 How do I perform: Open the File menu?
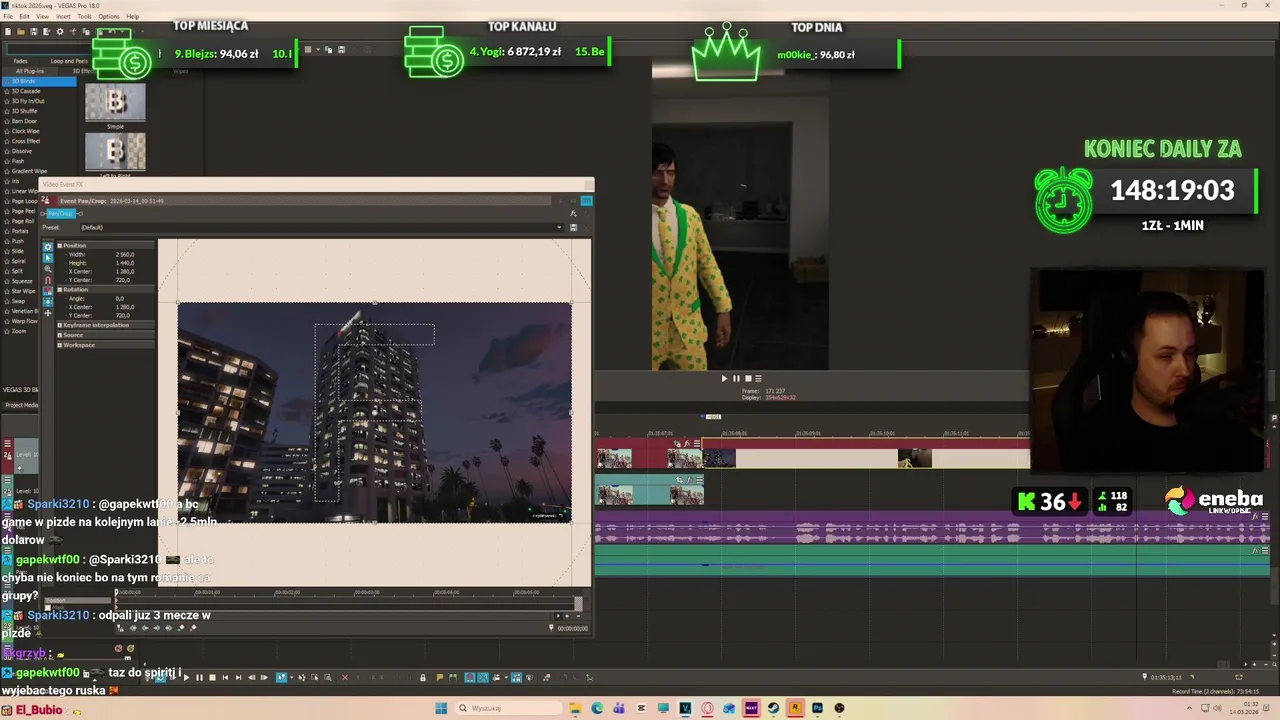pos(8,16)
